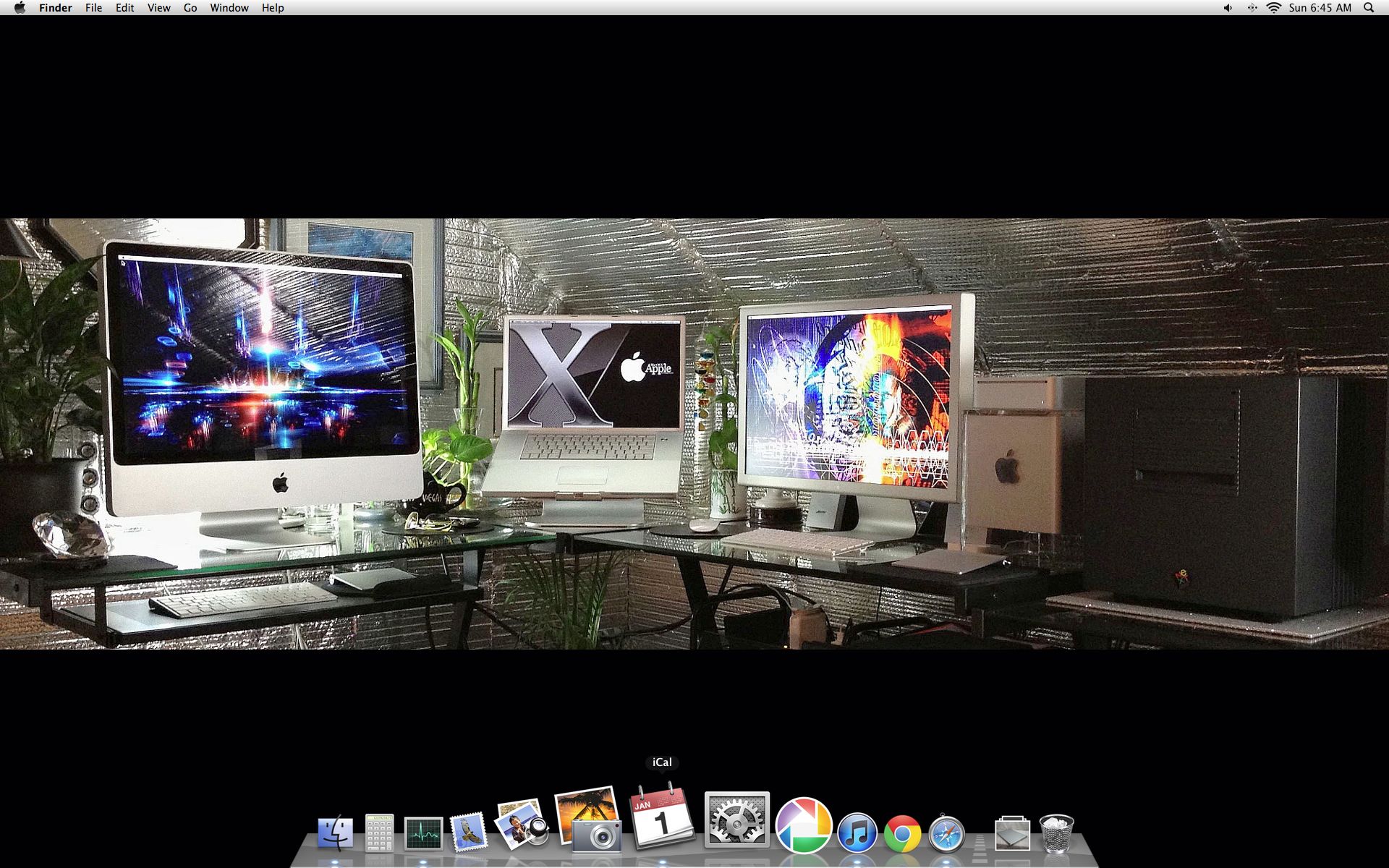The width and height of the screenshot is (1389, 868).
Task: Open the Edit menu
Action: [x=124, y=7]
